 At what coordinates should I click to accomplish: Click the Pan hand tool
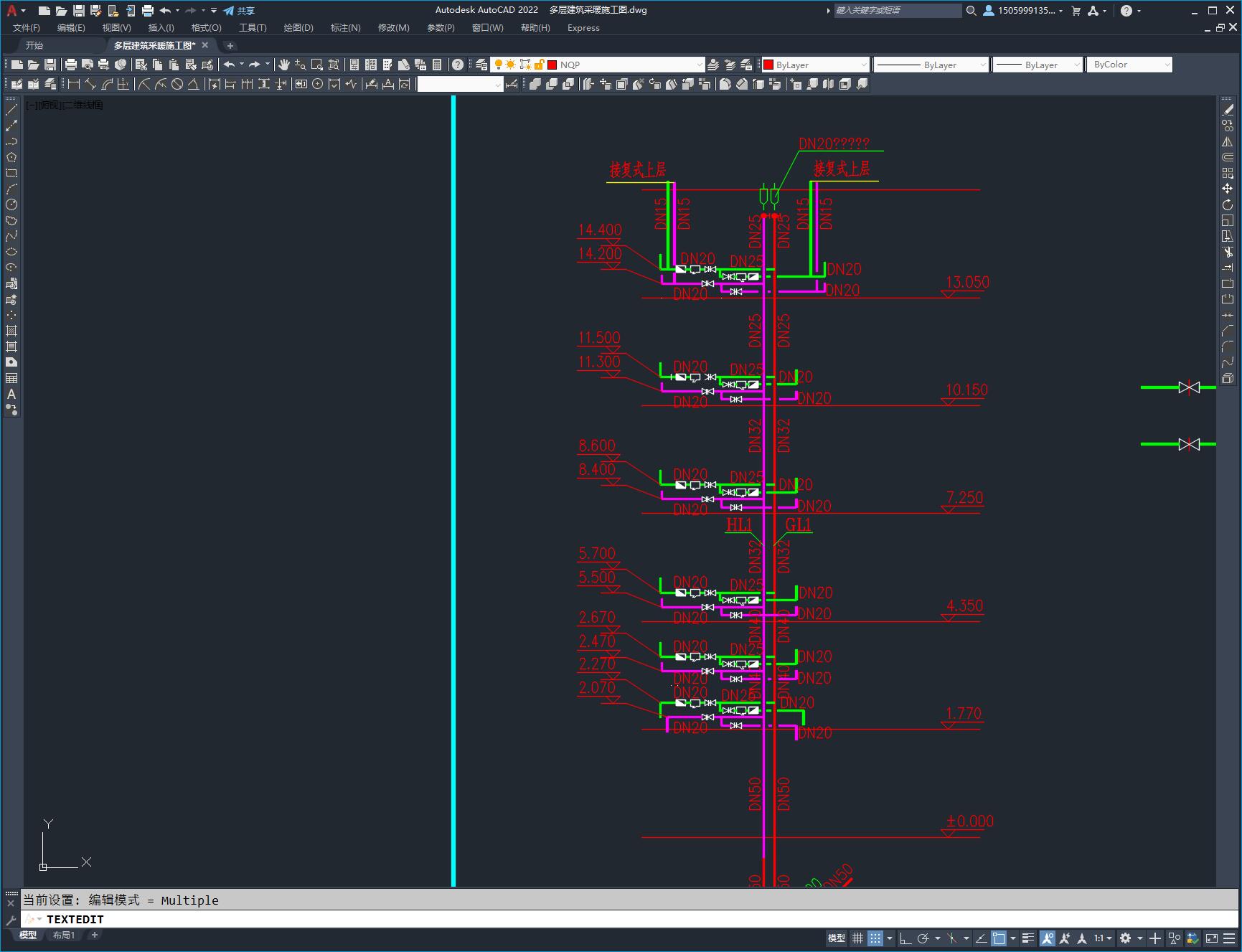pyautogui.click(x=284, y=65)
